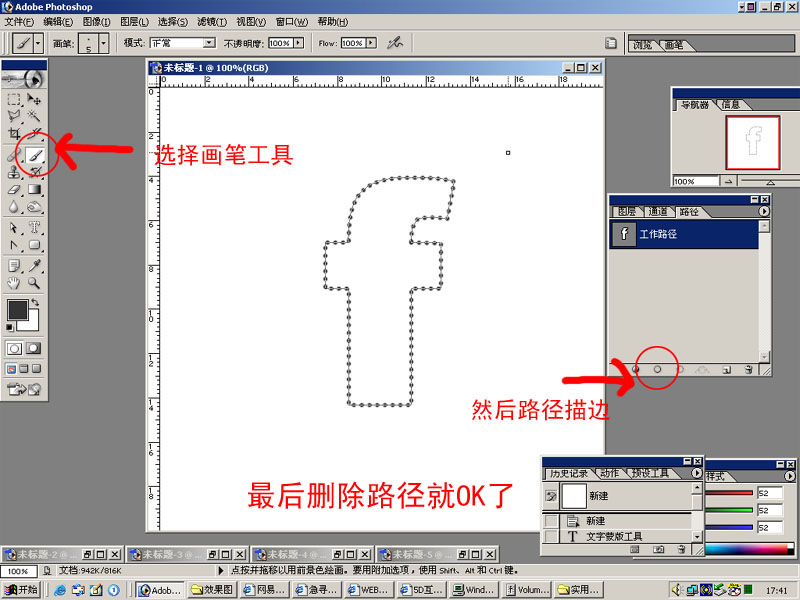Toggle history brush source for 文字蒙版工具 state
Viewport: 800px width, 600px height.
tap(551, 536)
